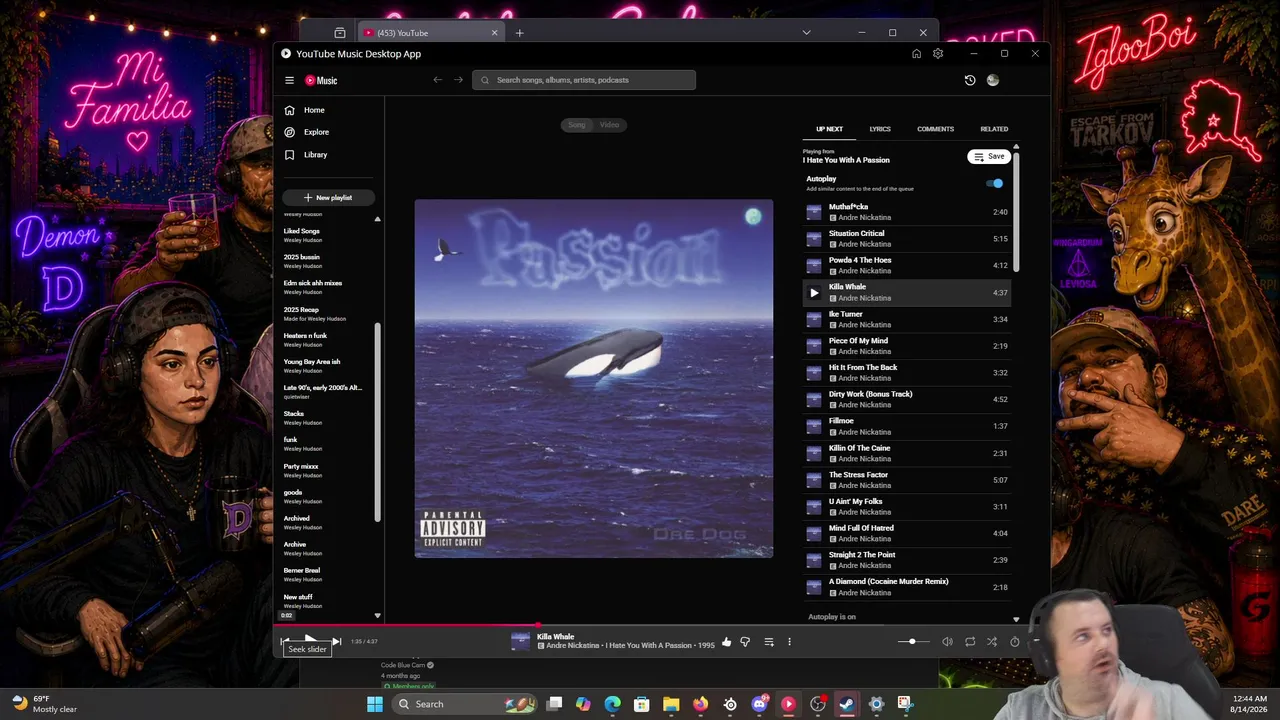Open the queue icon in player bar
The image size is (1280, 720).
tap(769, 642)
